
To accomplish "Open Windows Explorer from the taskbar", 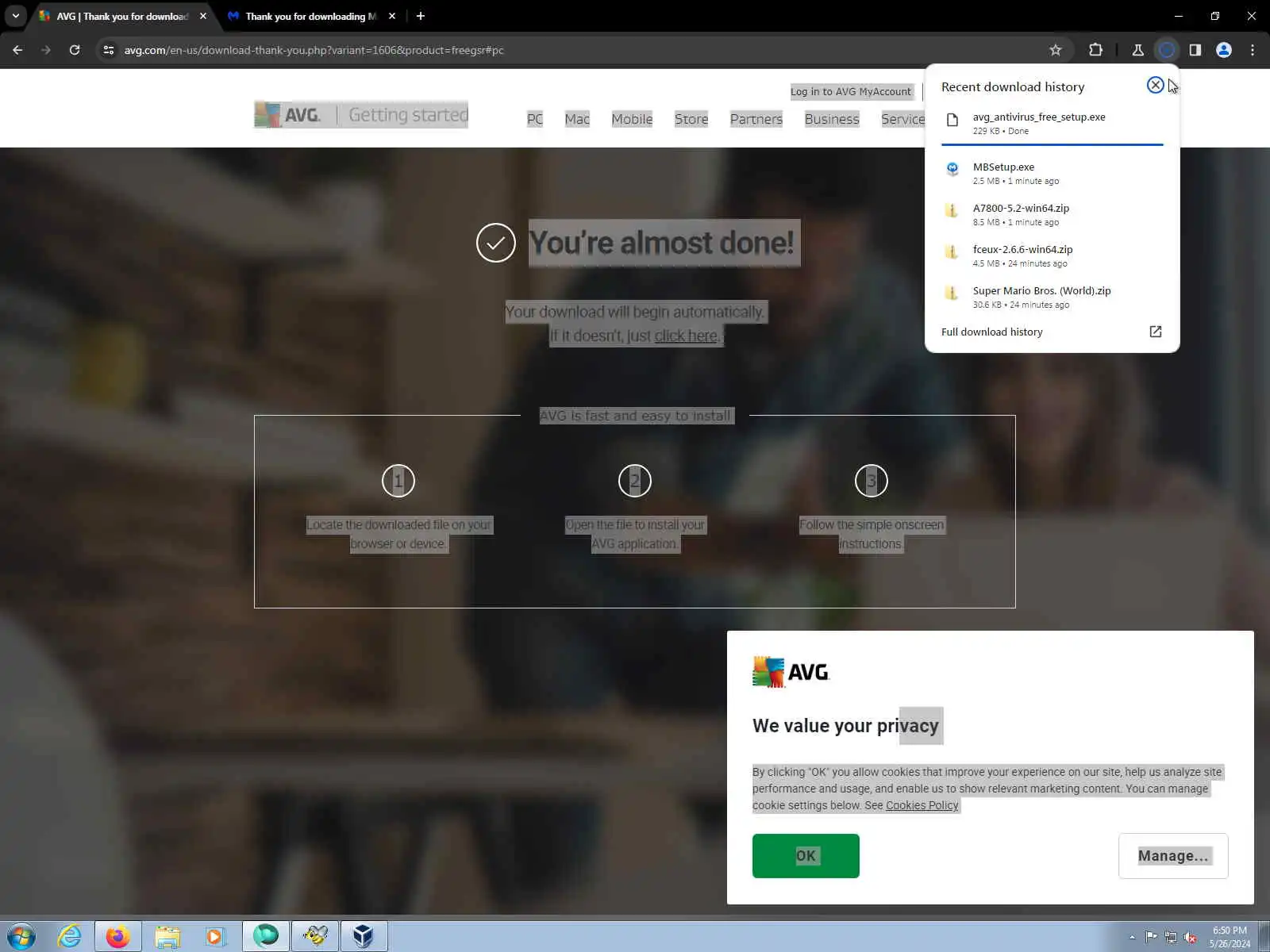I will [x=167, y=936].
